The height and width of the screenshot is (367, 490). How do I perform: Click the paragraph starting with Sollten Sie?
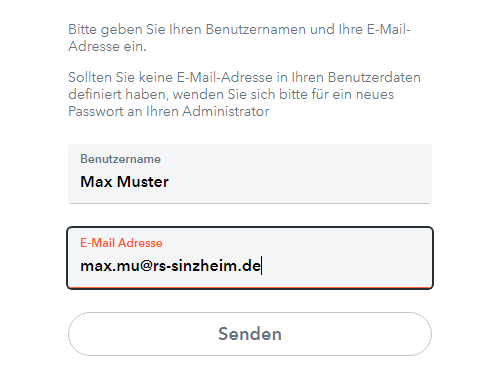click(244, 94)
